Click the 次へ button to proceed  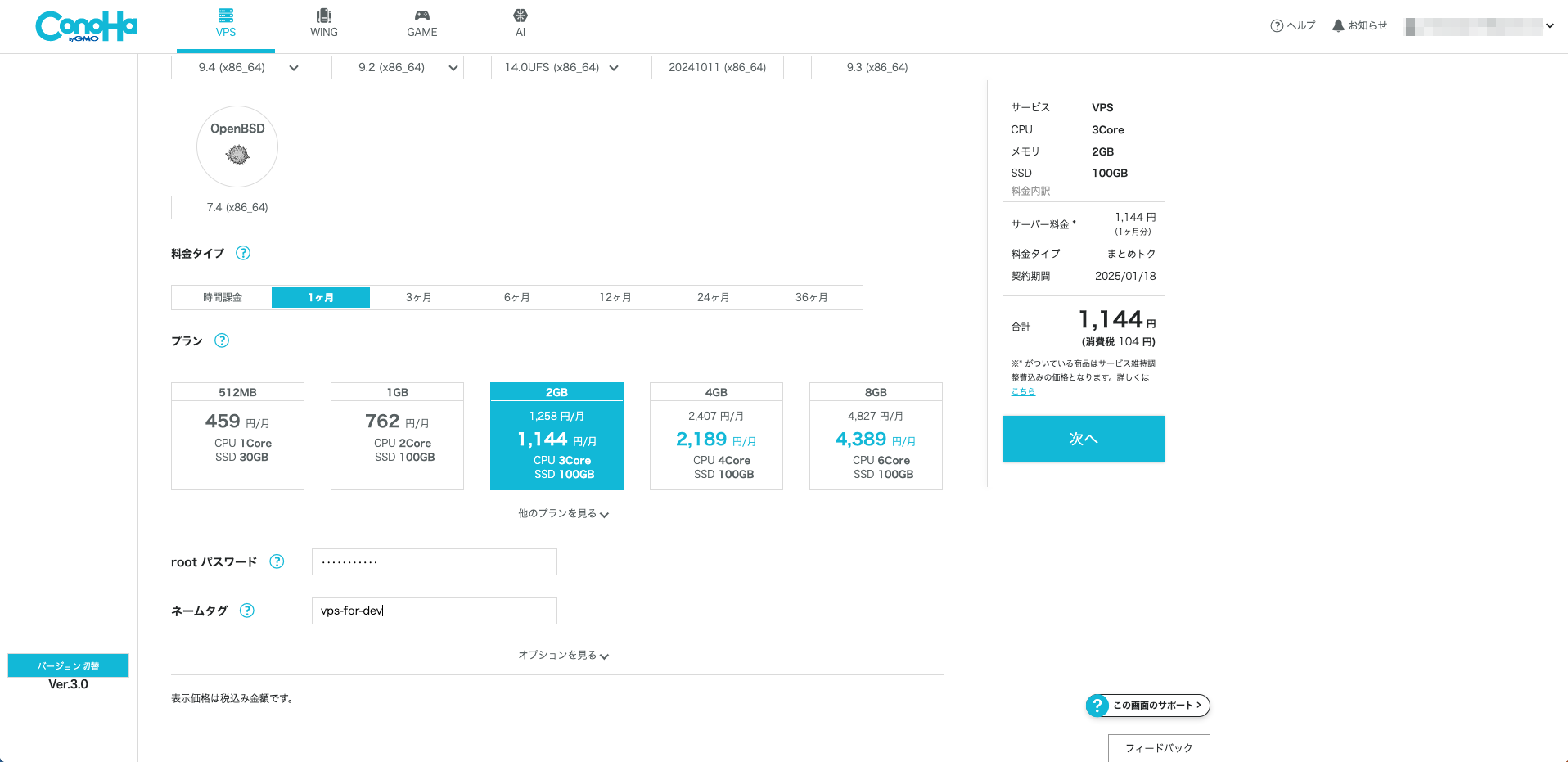coord(1084,439)
